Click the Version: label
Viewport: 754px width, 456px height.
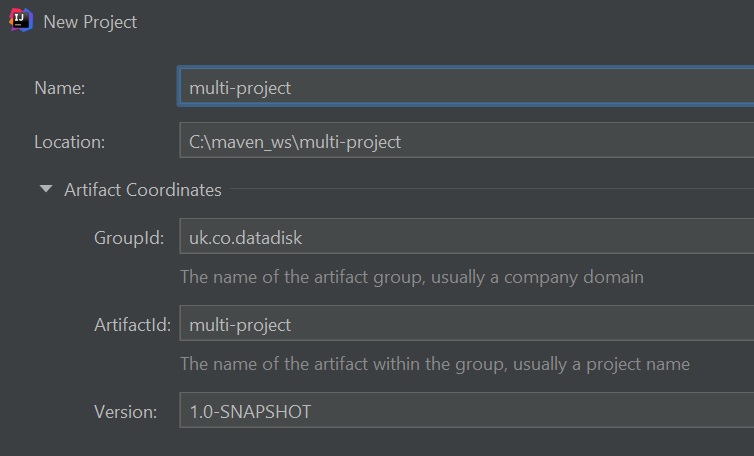(x=126, y=411)
